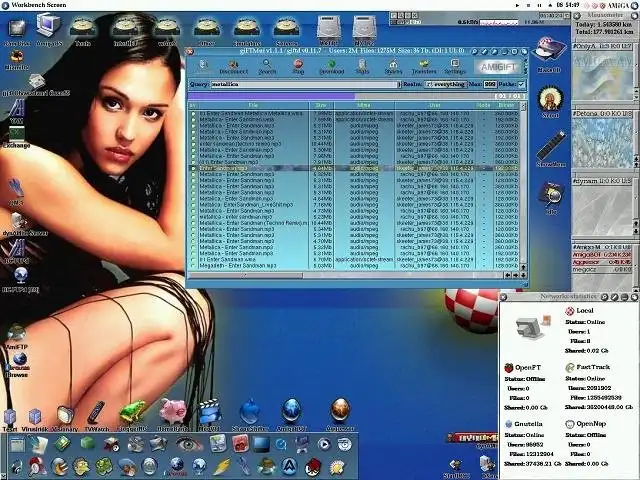Image resolution: width=640 pixels, height=480 pixels.
Task: Open the Transfers toolbar button
Action: point(424,66)
